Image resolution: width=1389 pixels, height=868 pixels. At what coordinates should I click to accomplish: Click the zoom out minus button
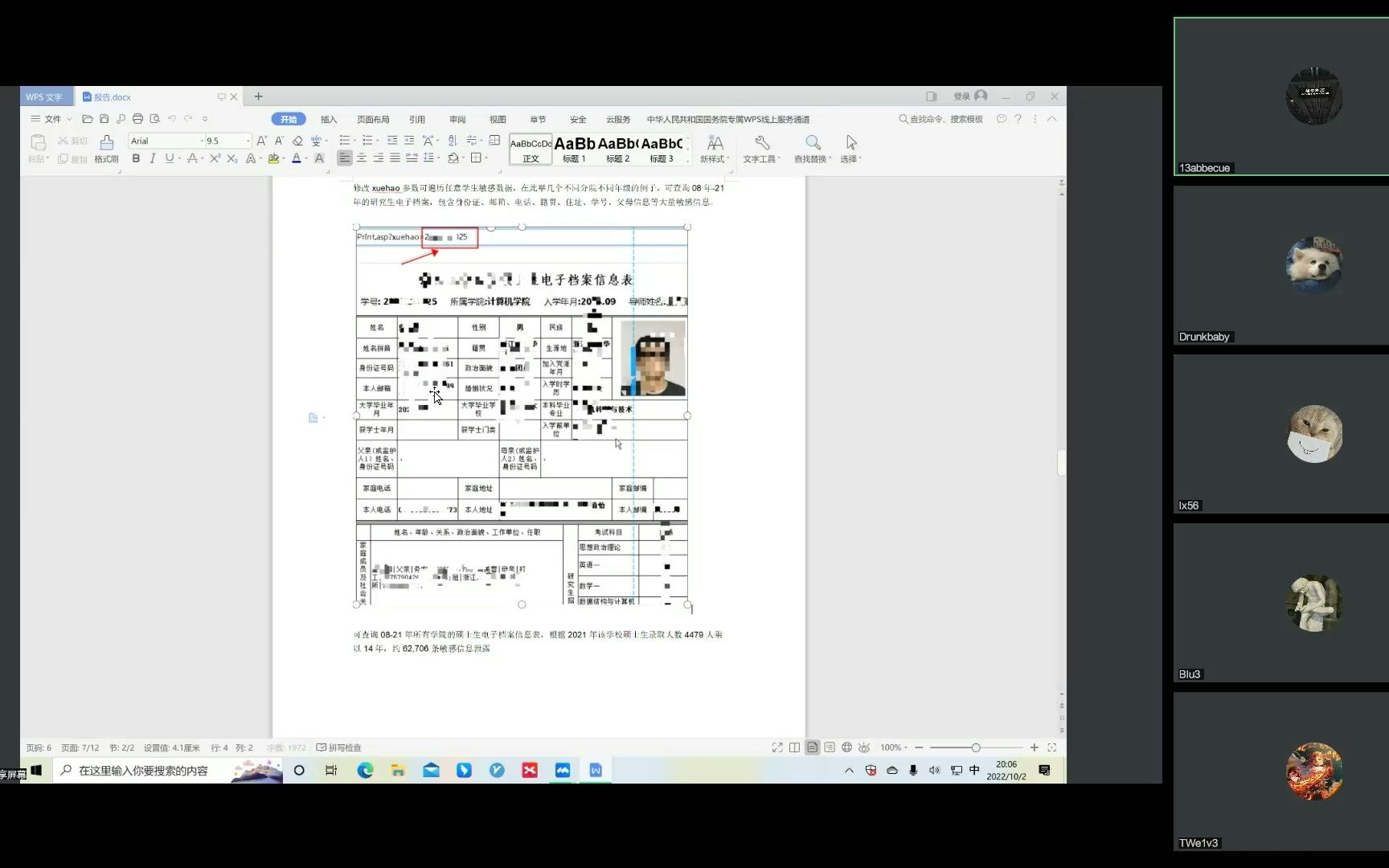[919, 747]
